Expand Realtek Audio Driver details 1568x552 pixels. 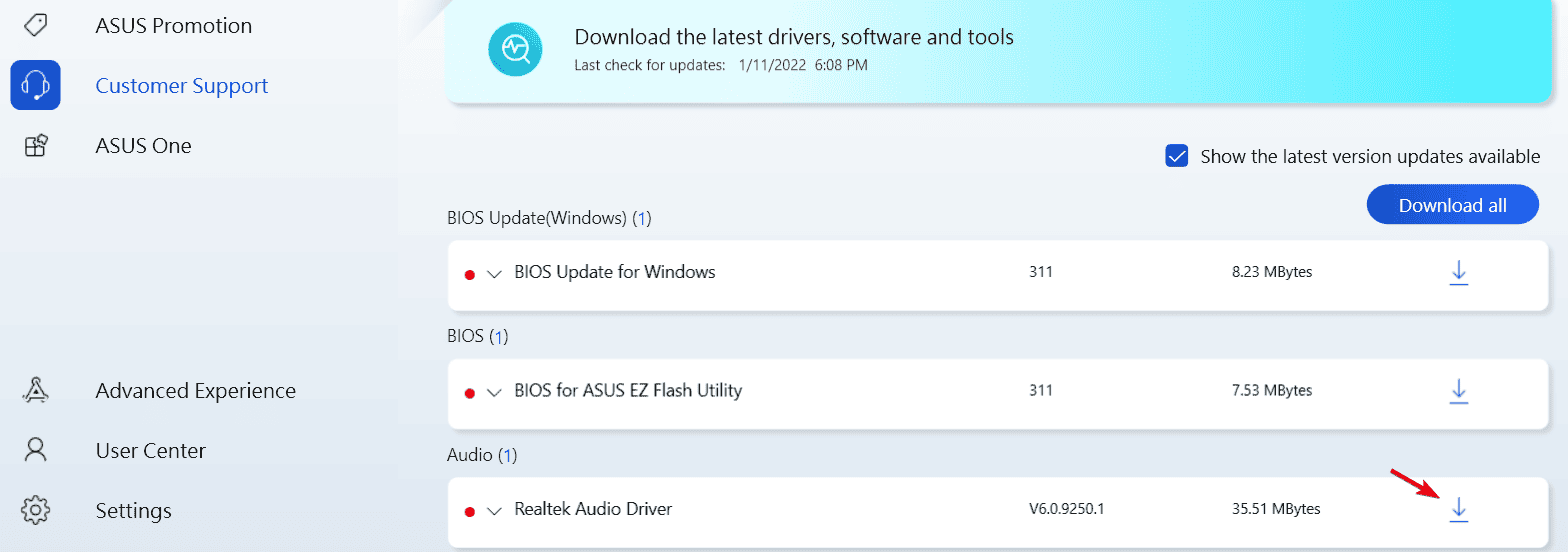click(x=494, y=511)
